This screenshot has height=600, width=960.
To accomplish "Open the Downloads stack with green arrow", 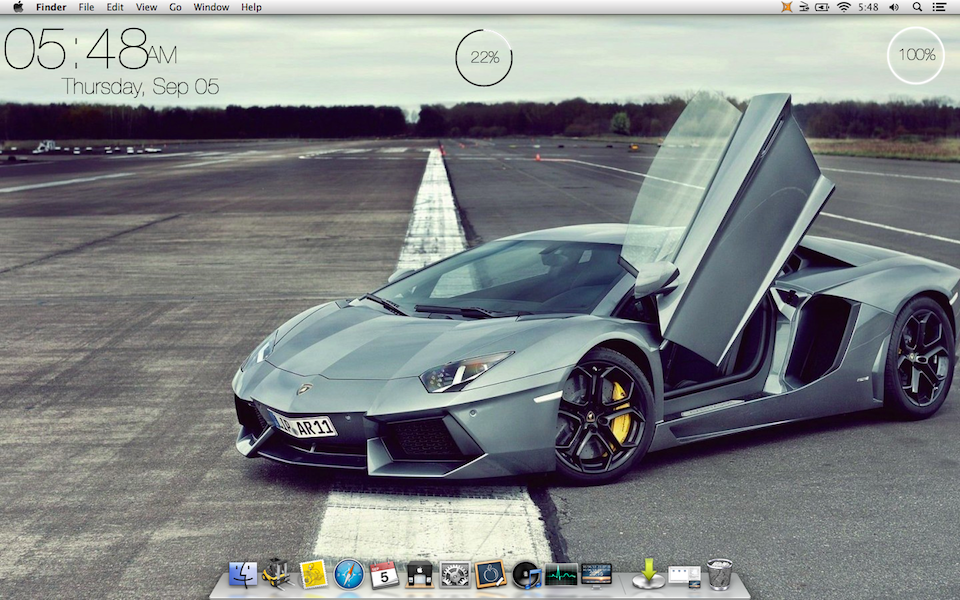I will click(649, 574).
